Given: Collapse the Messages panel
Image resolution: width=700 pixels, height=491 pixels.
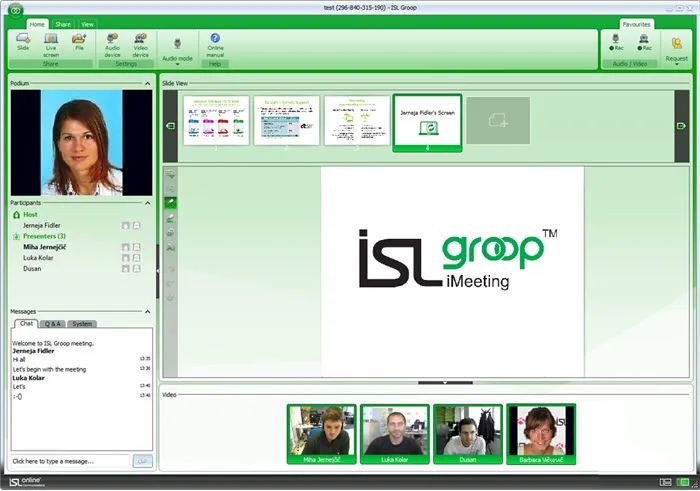Looking at the screenshot, I should (x=148, y=312).
